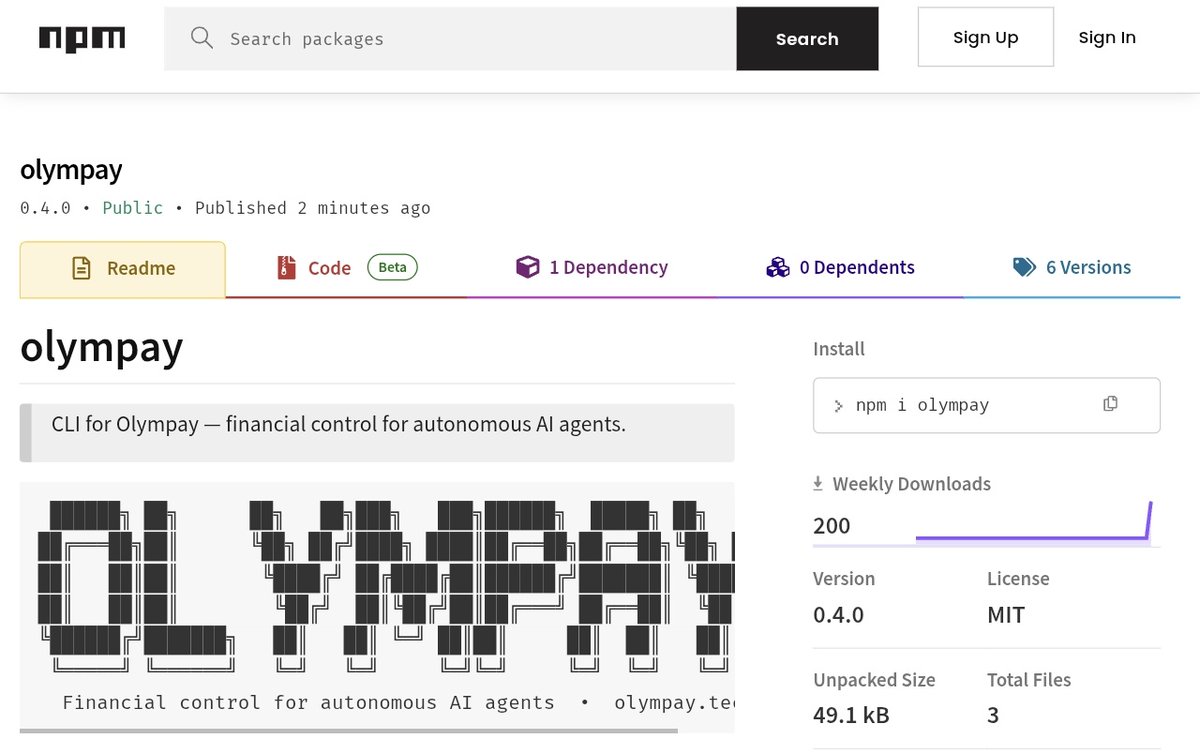Click the npm i olympay install text
This screenshot has height=754, width=1200.
tap(922, 405)
